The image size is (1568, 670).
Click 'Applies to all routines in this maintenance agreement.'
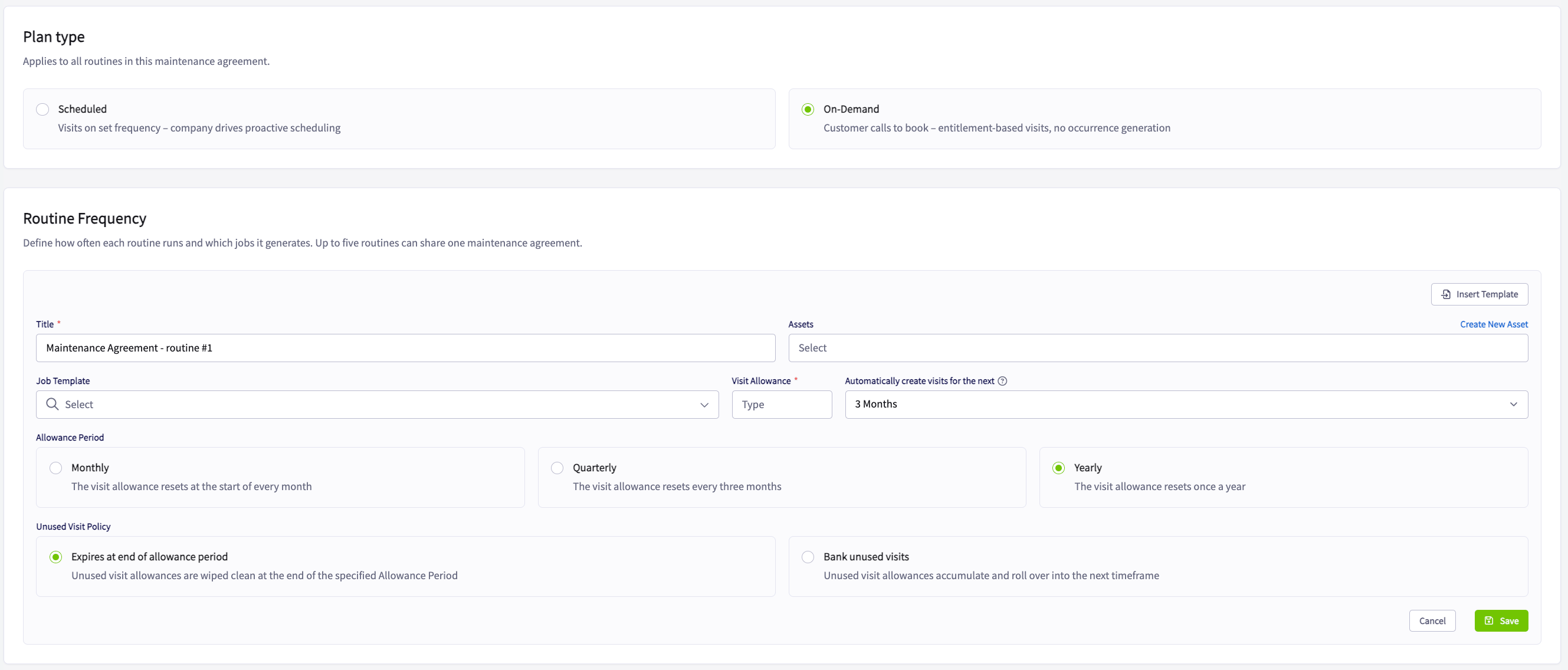[x=146, y=61]
